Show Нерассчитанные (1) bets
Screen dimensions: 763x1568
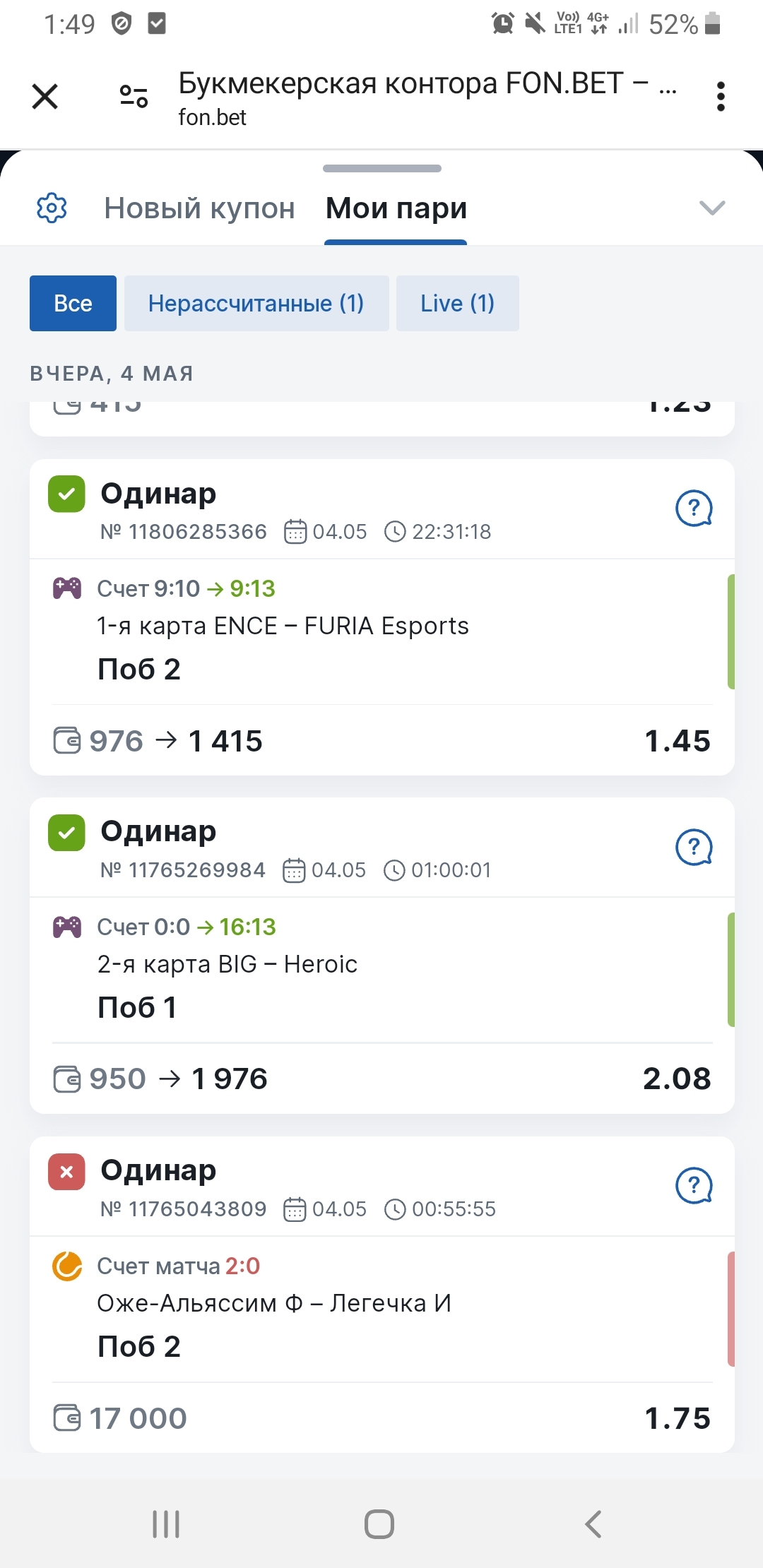256,303
